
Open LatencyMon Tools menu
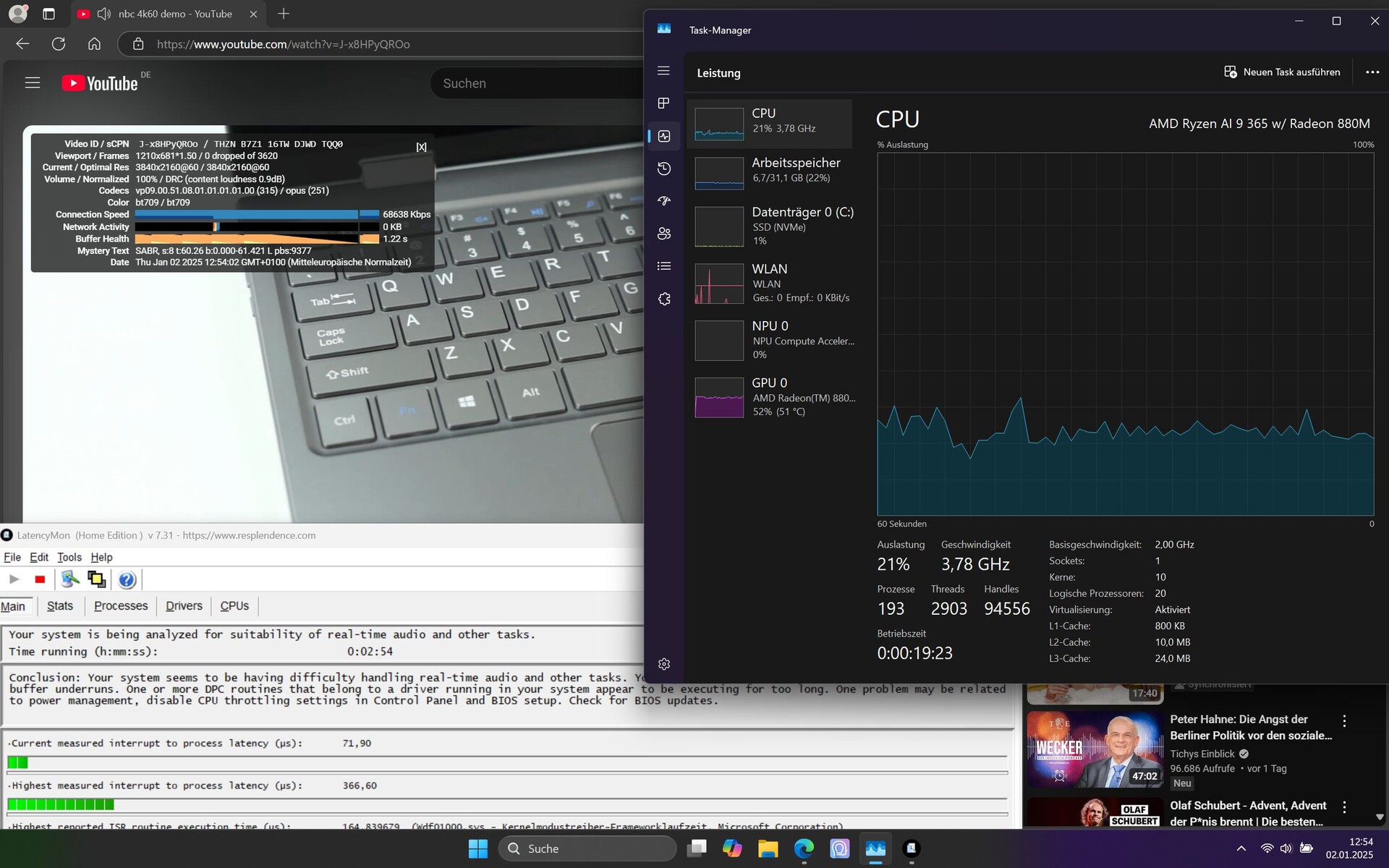[x=69, y=557]
